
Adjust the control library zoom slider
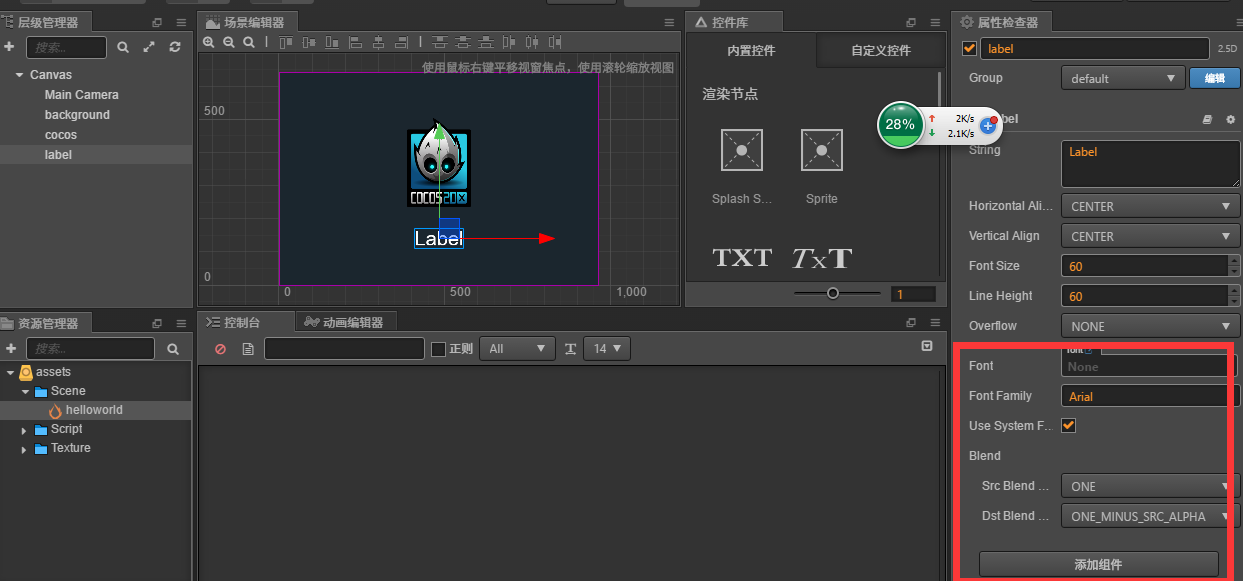[x=833, y=293]
